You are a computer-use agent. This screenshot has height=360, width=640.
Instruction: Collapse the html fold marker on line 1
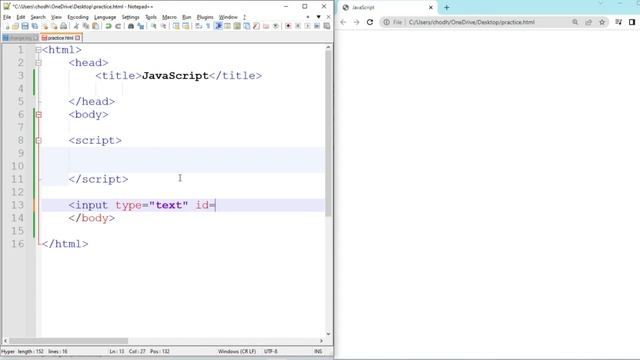[38, 50]
